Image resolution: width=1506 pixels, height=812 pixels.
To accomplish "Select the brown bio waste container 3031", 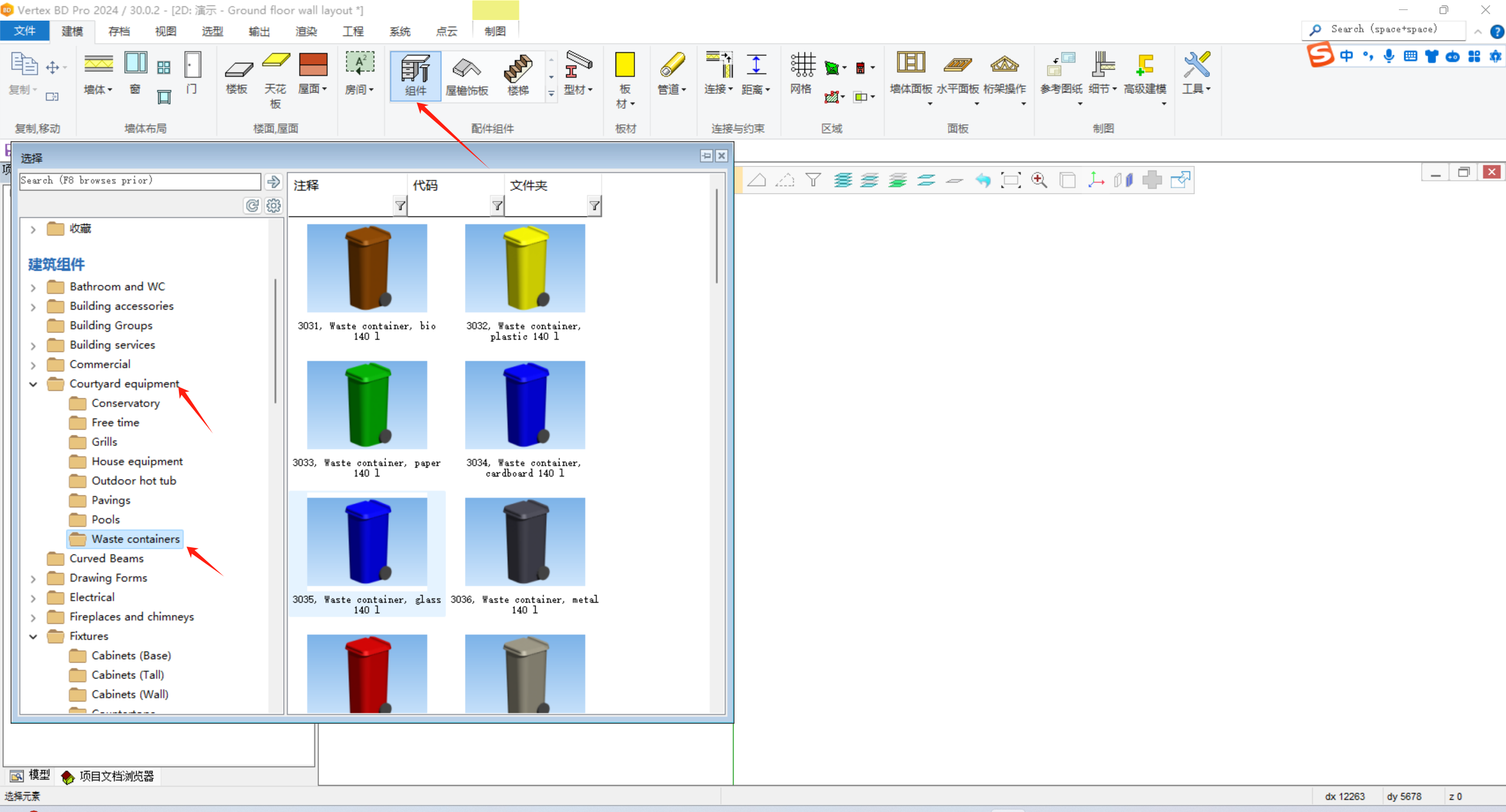I will pyautogui.click(x=367, y=268).
